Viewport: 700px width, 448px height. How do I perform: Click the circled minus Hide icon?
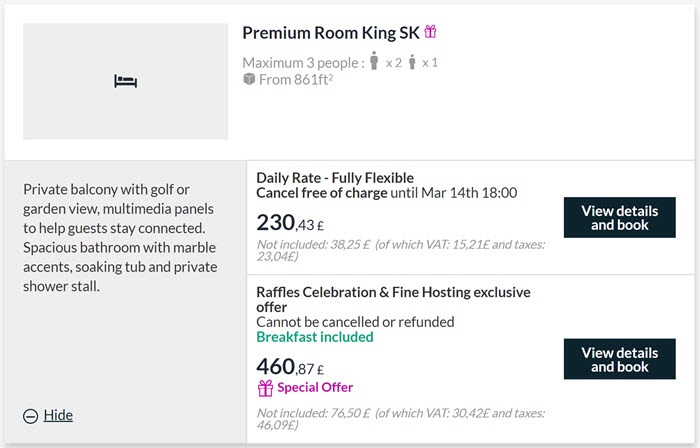(30, 416)
